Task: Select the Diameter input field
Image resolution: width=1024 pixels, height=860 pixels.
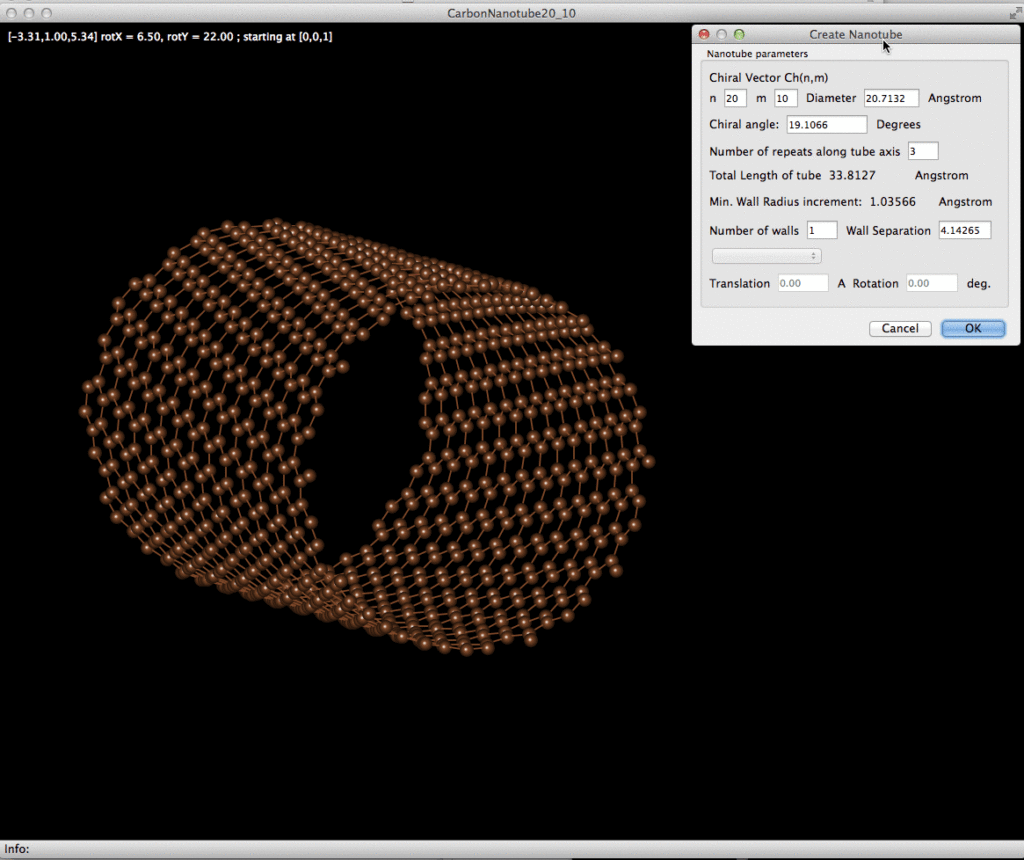Action: pos(891,98)
